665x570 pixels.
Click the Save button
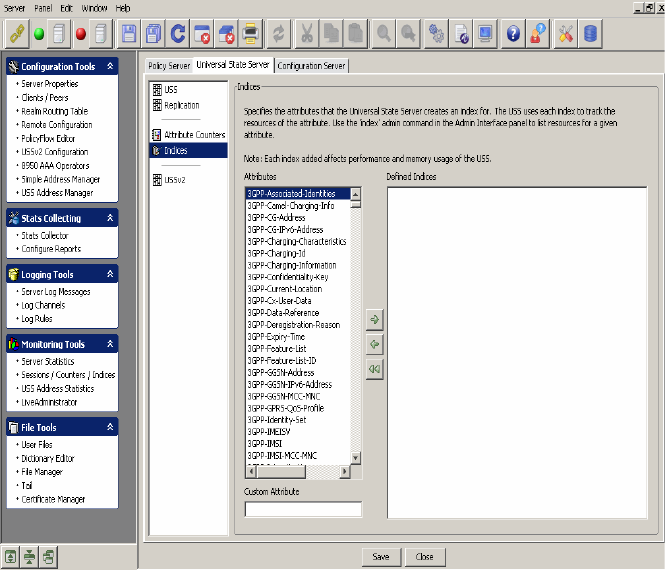tap(380, 556)
